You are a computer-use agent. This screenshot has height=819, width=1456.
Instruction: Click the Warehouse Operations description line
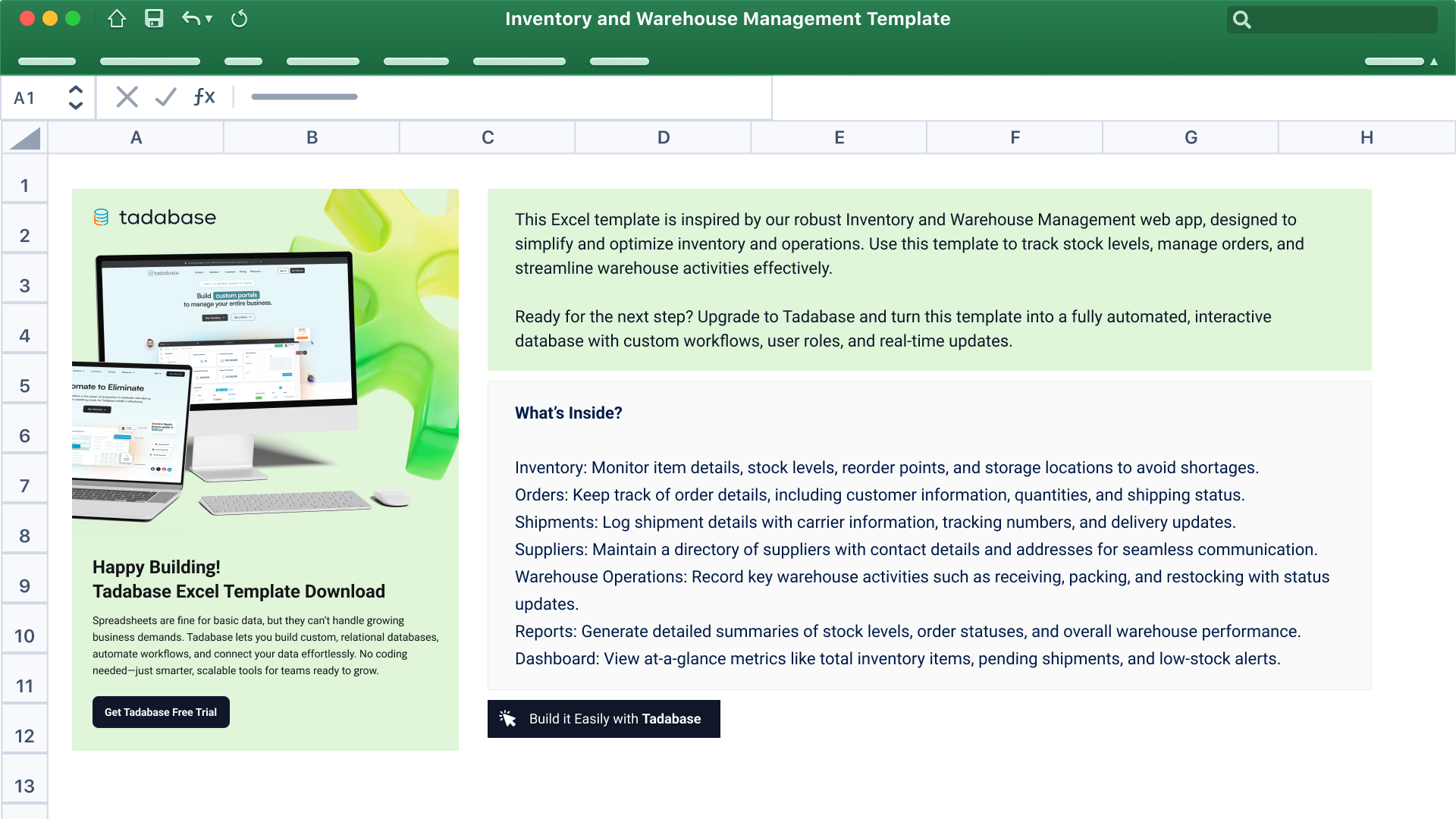click(922, 591)
